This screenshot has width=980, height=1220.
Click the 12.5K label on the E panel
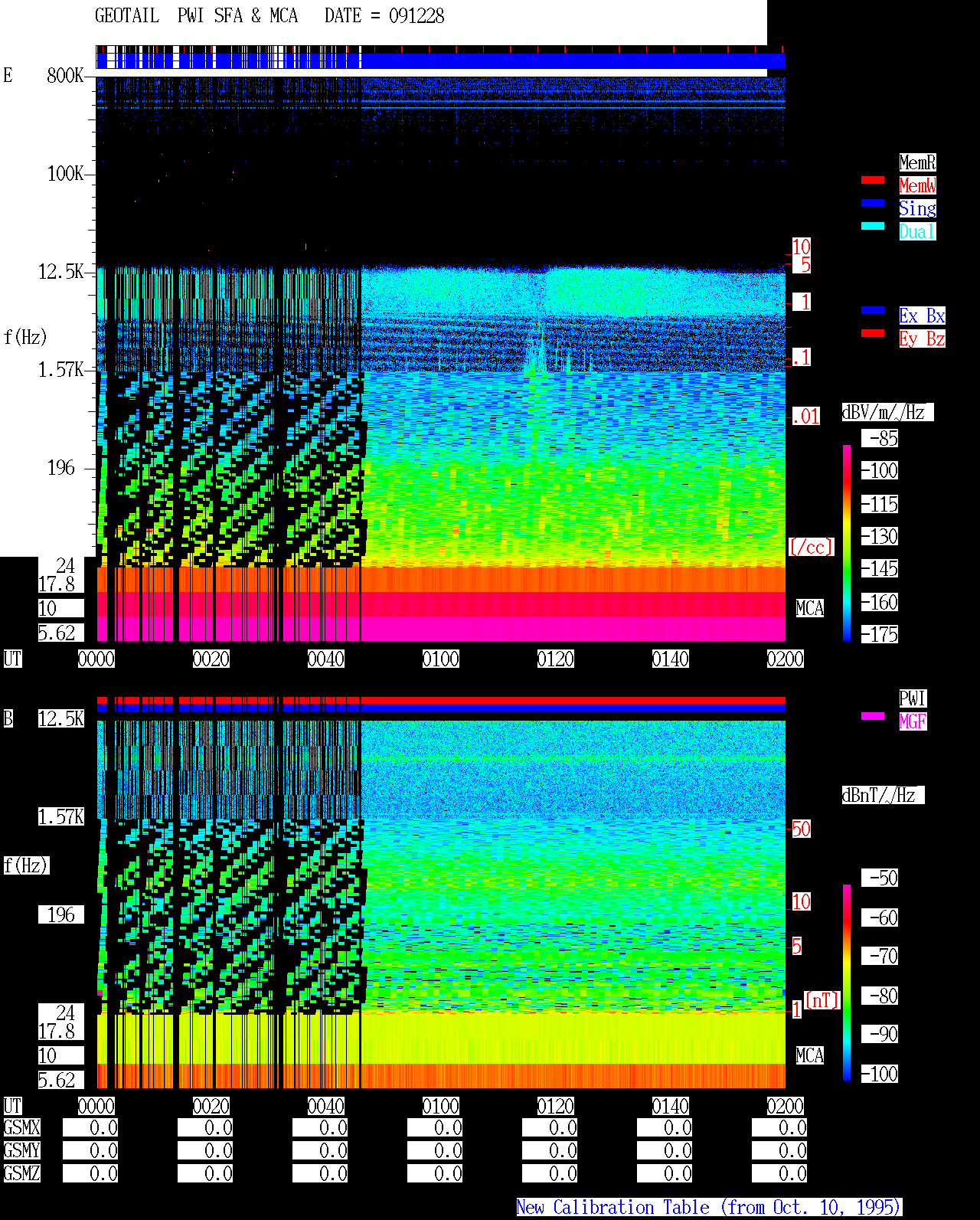tap(61, 272)
